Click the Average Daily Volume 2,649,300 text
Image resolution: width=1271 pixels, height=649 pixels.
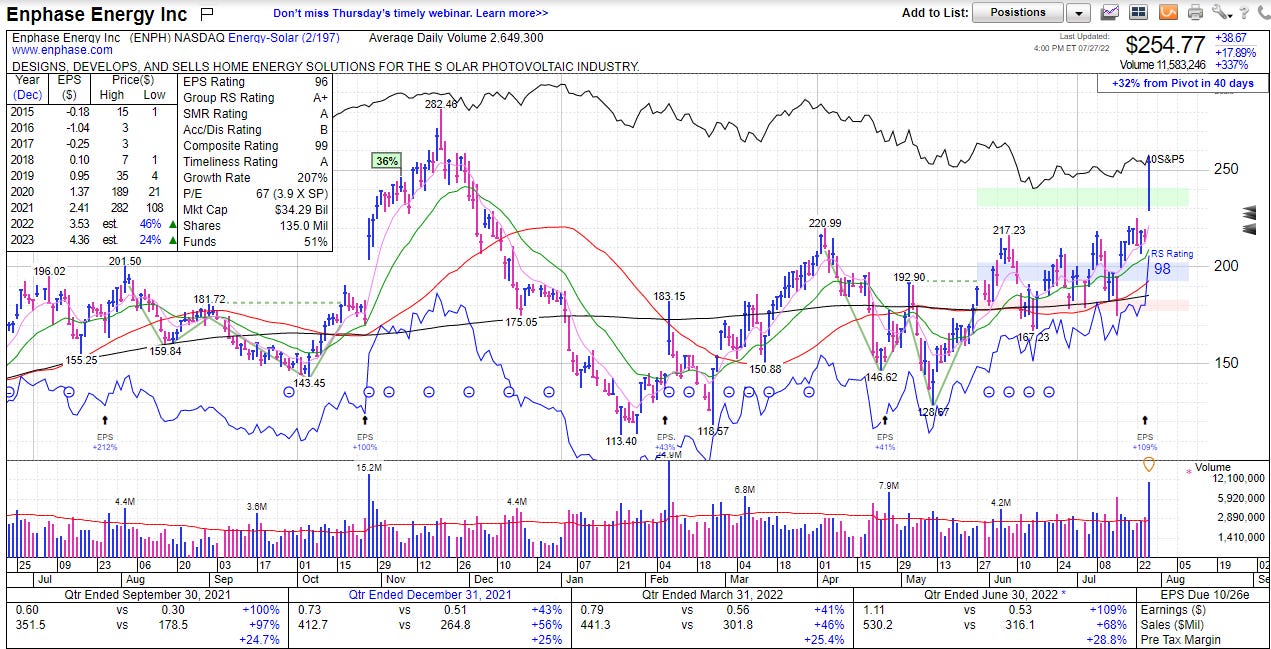pos(456,38)
